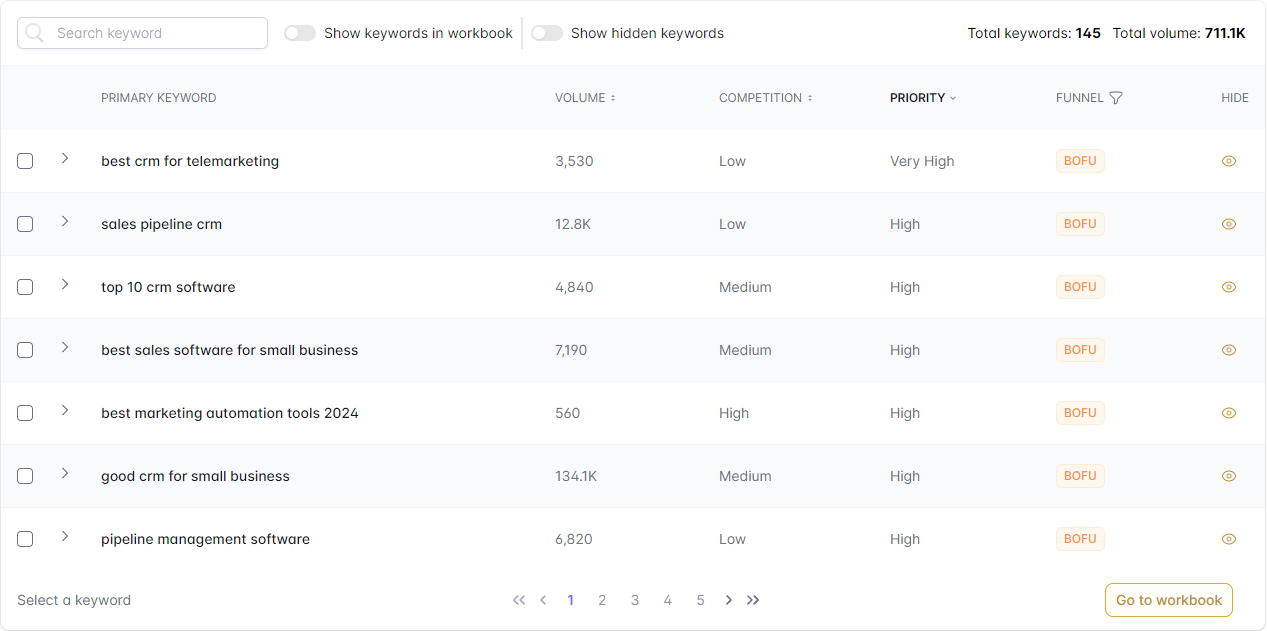Enable 'Show keywords in workbook'
Image resolution: width=1267 pixels, height=631 pixels.
click(x=299, y=33)
